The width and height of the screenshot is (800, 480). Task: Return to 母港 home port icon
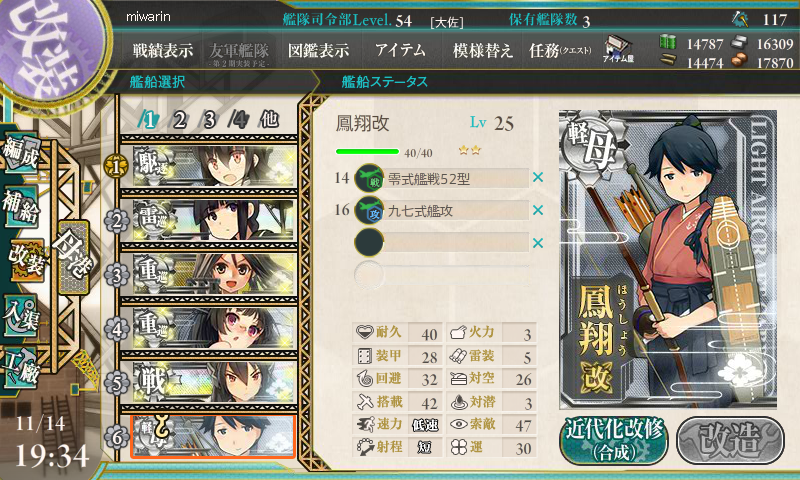point(74,257)
